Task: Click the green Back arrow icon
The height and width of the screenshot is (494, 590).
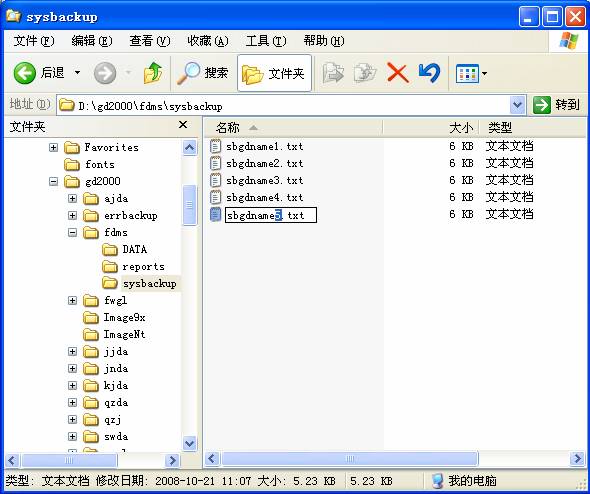Action: click(24, 73)
